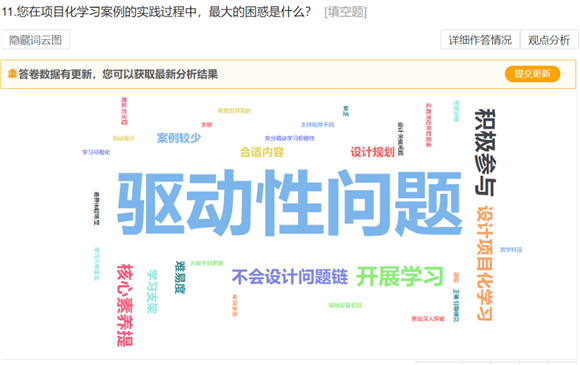This screenshot has width=580, height=365.
Task: Select the small word 学习可视化
Action: click(x=96, y=152)
